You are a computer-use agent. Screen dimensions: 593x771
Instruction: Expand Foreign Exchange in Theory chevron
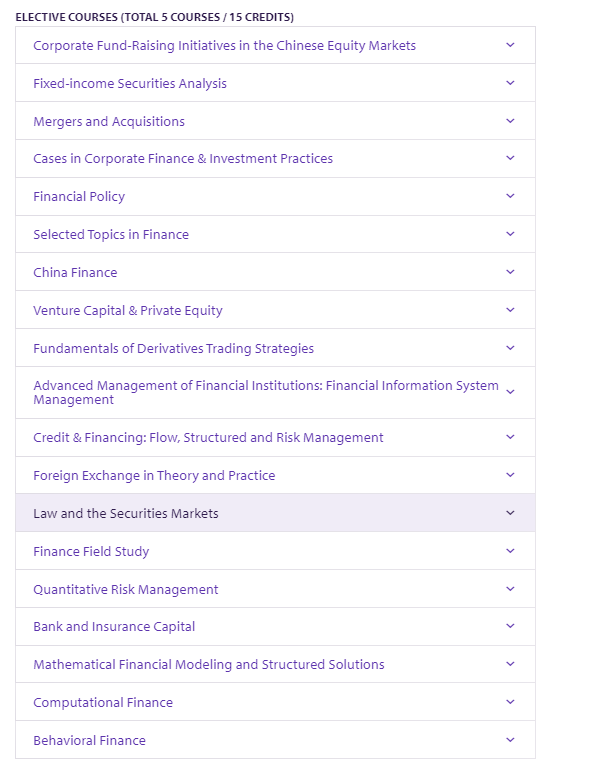tap(510, 474)
